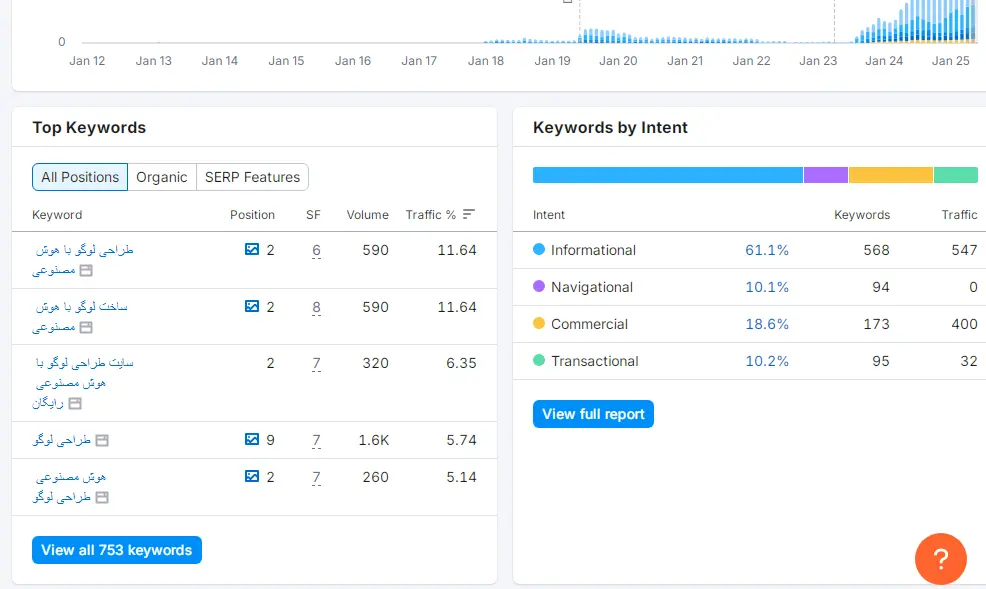This screenshot has height=589, width=986.
Task: Click the Volume column header
Action: click(367, 215)
